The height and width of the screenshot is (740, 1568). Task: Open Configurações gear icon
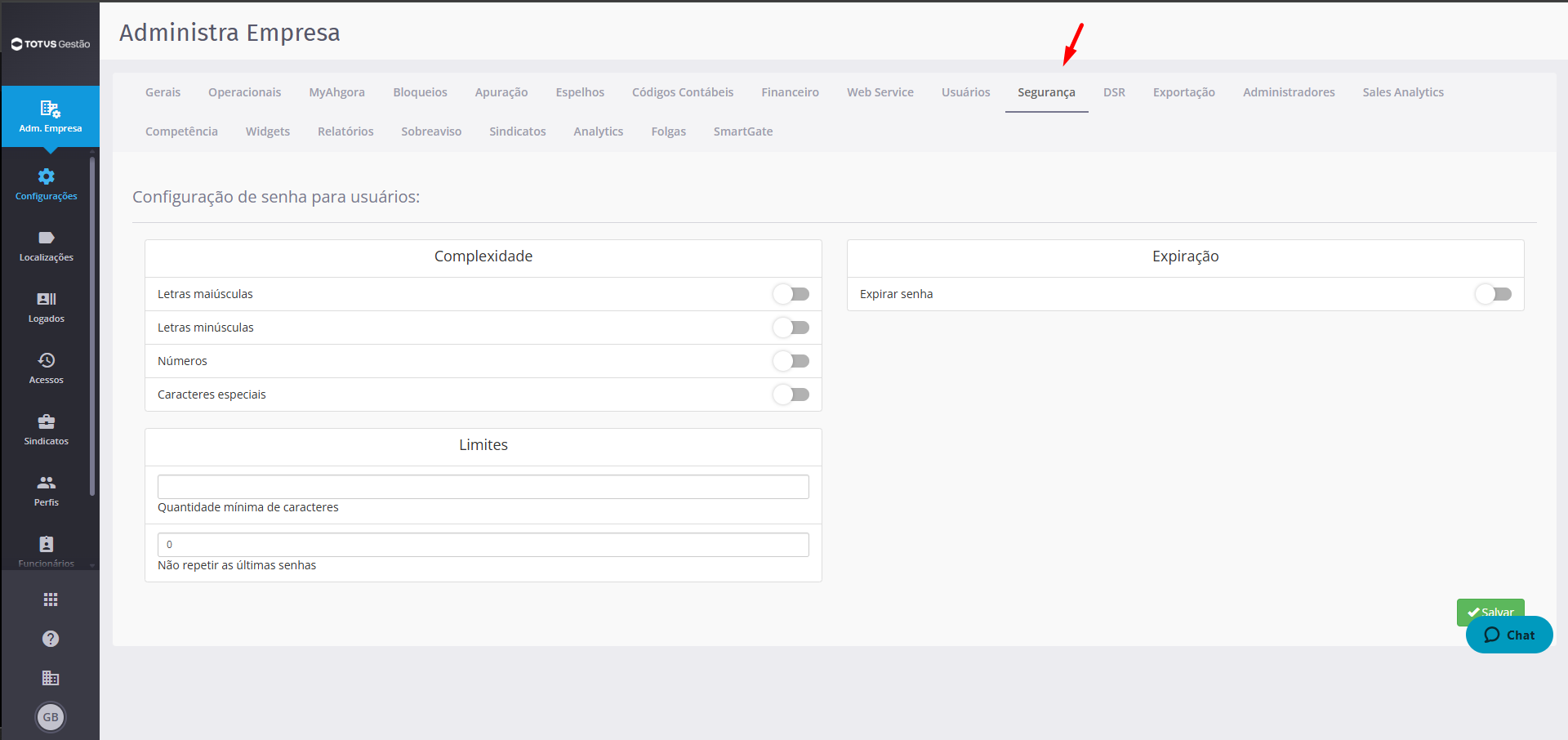(x=47, y=176)
